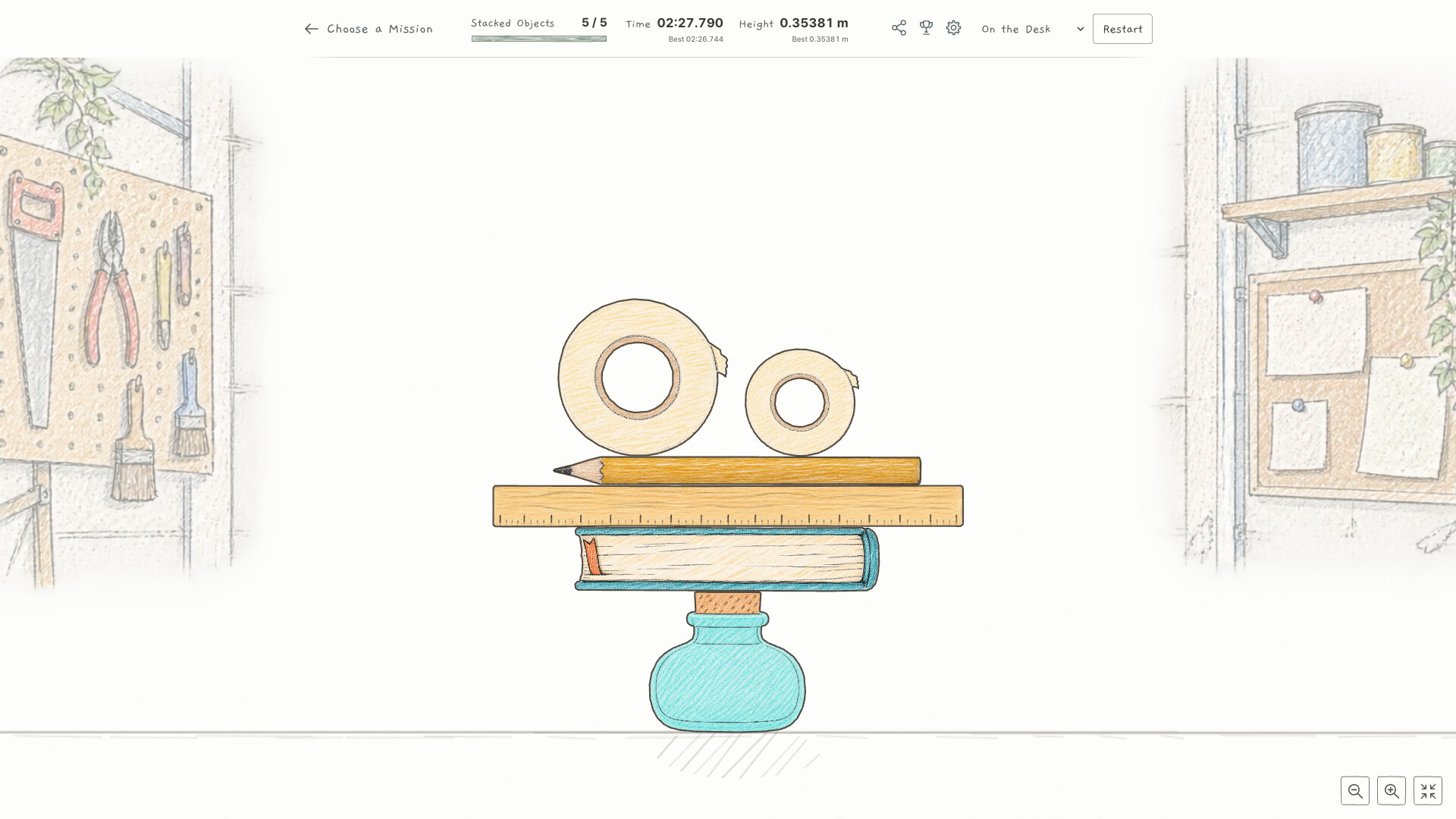
Task: Click the Best 02:26.744 text
Action: [695, 39]
